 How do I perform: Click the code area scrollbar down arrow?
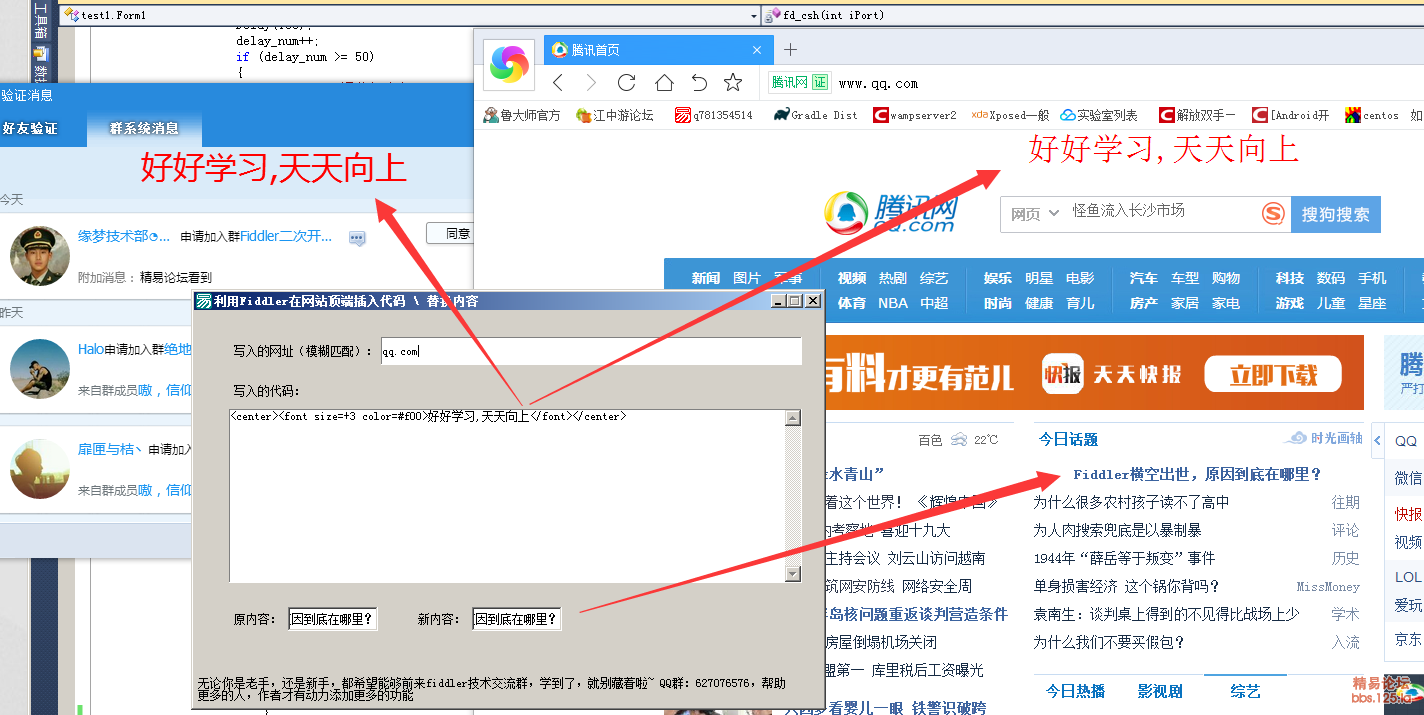point(793,574)
